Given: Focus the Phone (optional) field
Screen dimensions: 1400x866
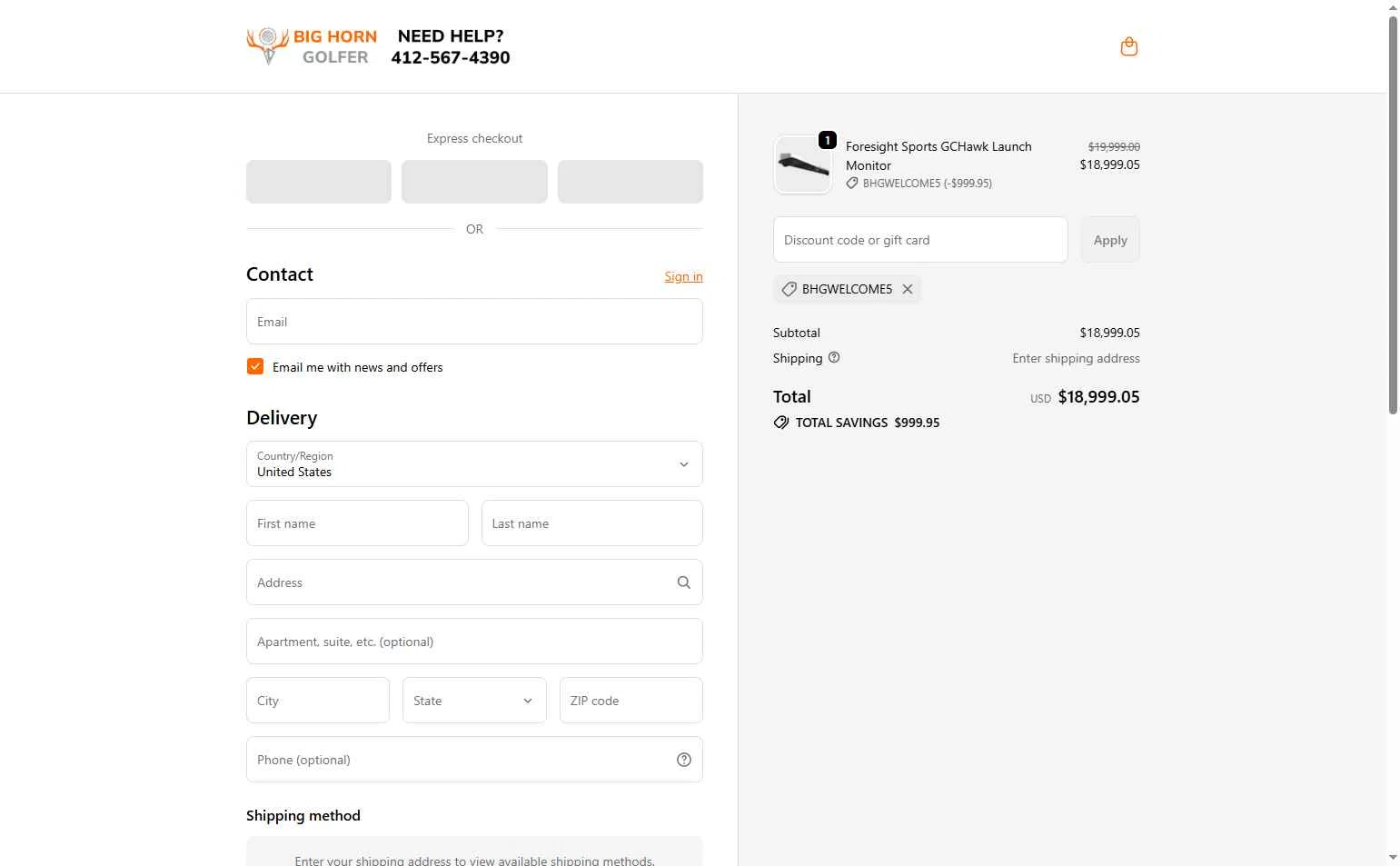Looking at the screenshot, I should [474, 760].
